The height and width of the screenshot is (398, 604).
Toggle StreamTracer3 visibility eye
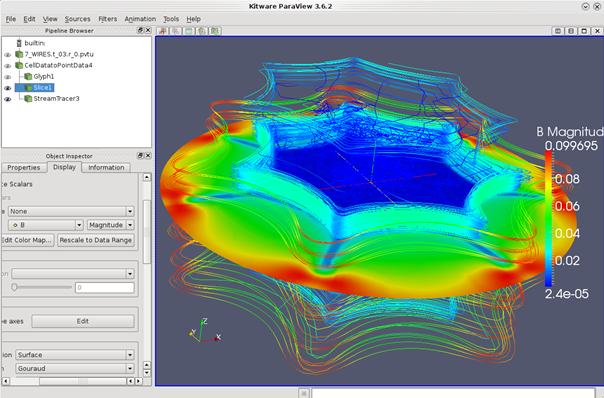pyautogui.click(x=7, y=99)
